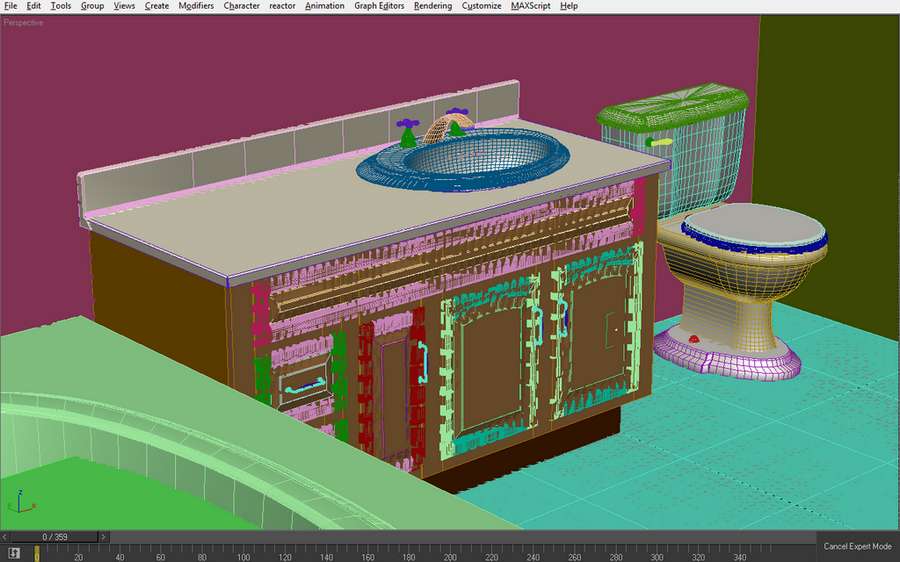The height and width of the screenshot is (562, 900).
Task: Expand the Rendering menu
Action: [x=432, y=6]
